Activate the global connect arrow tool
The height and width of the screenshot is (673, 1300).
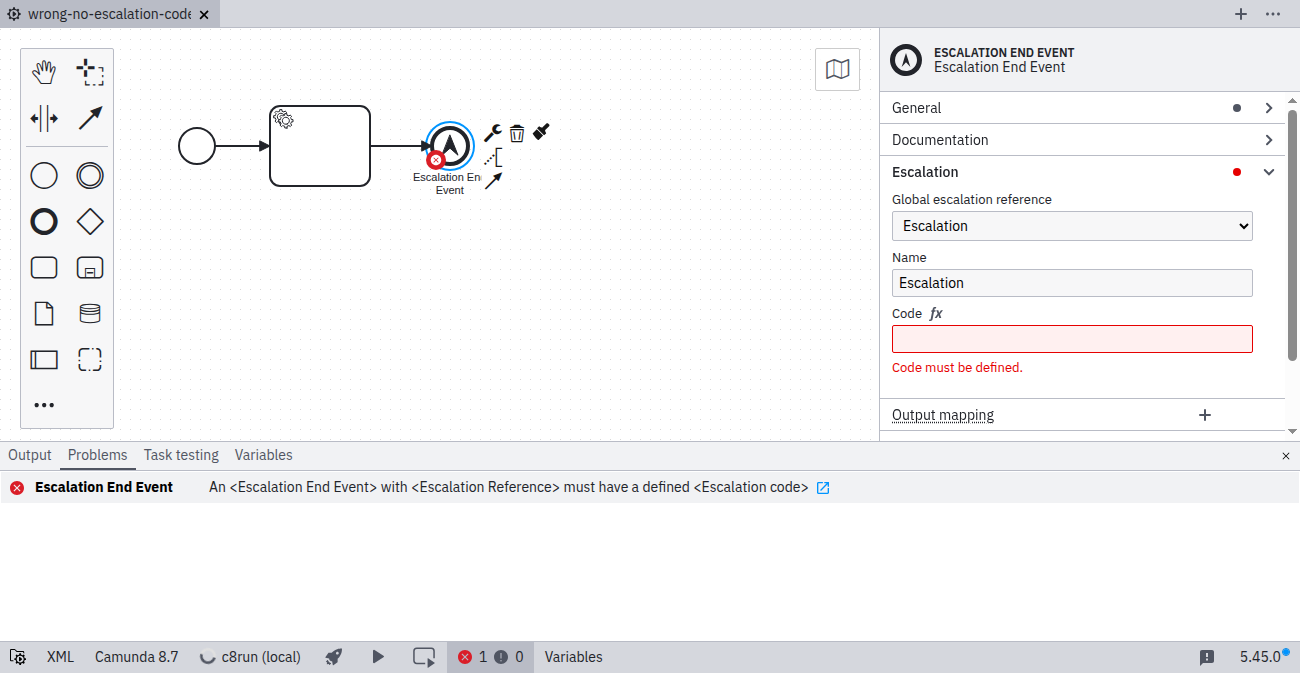point(90,119)
